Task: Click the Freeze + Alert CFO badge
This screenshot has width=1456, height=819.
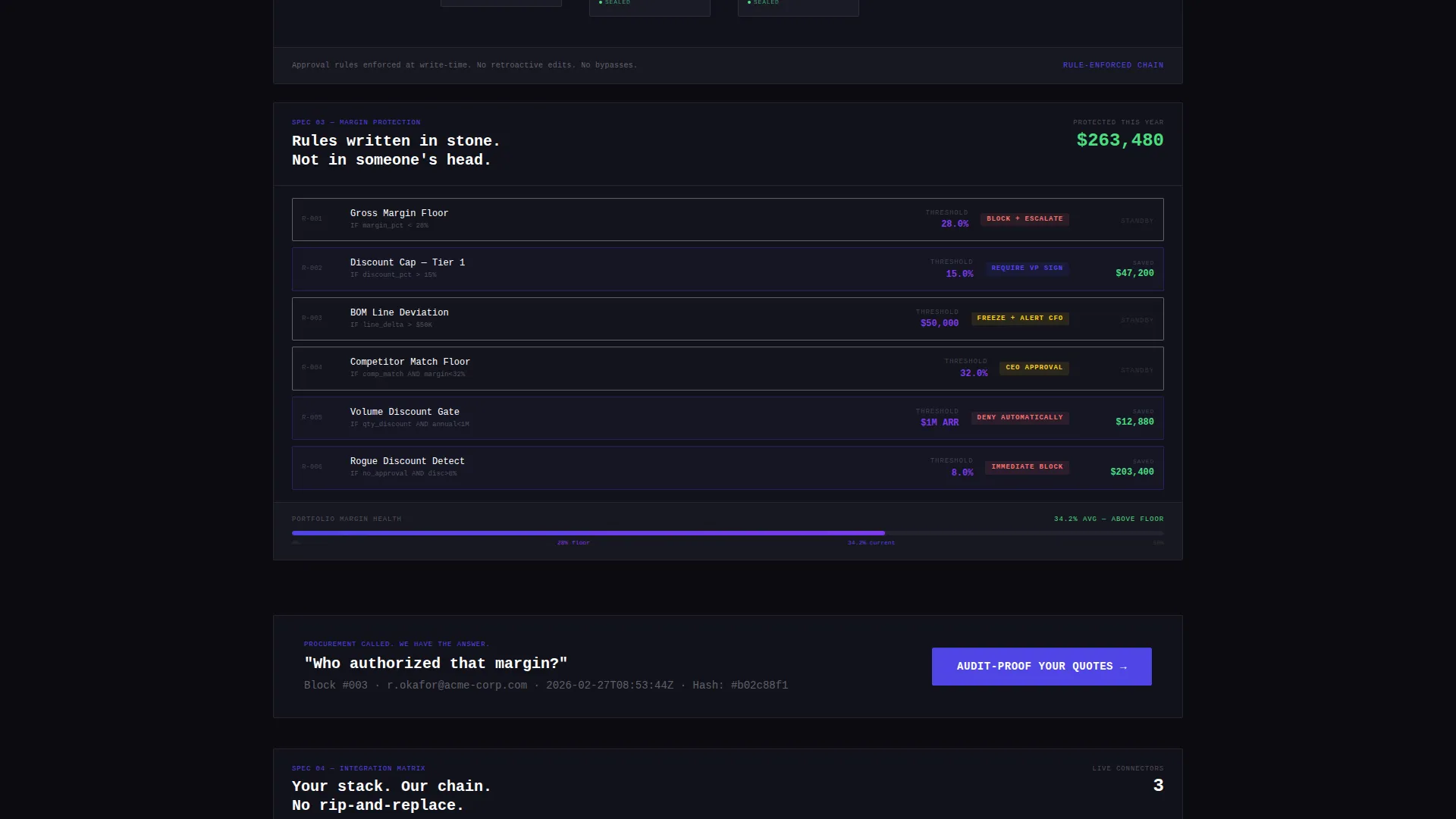Action: pyautogui.click(x=1020, y=318)
